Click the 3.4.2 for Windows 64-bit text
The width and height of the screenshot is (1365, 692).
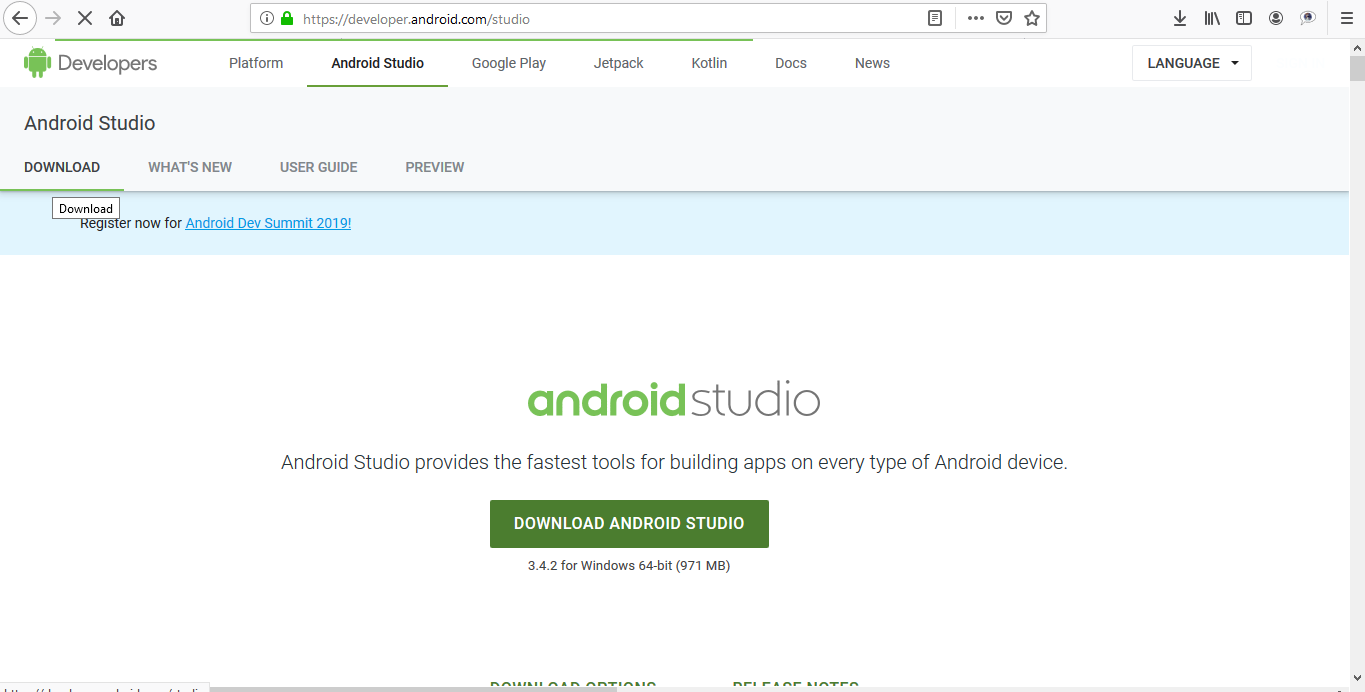(629, 566)
